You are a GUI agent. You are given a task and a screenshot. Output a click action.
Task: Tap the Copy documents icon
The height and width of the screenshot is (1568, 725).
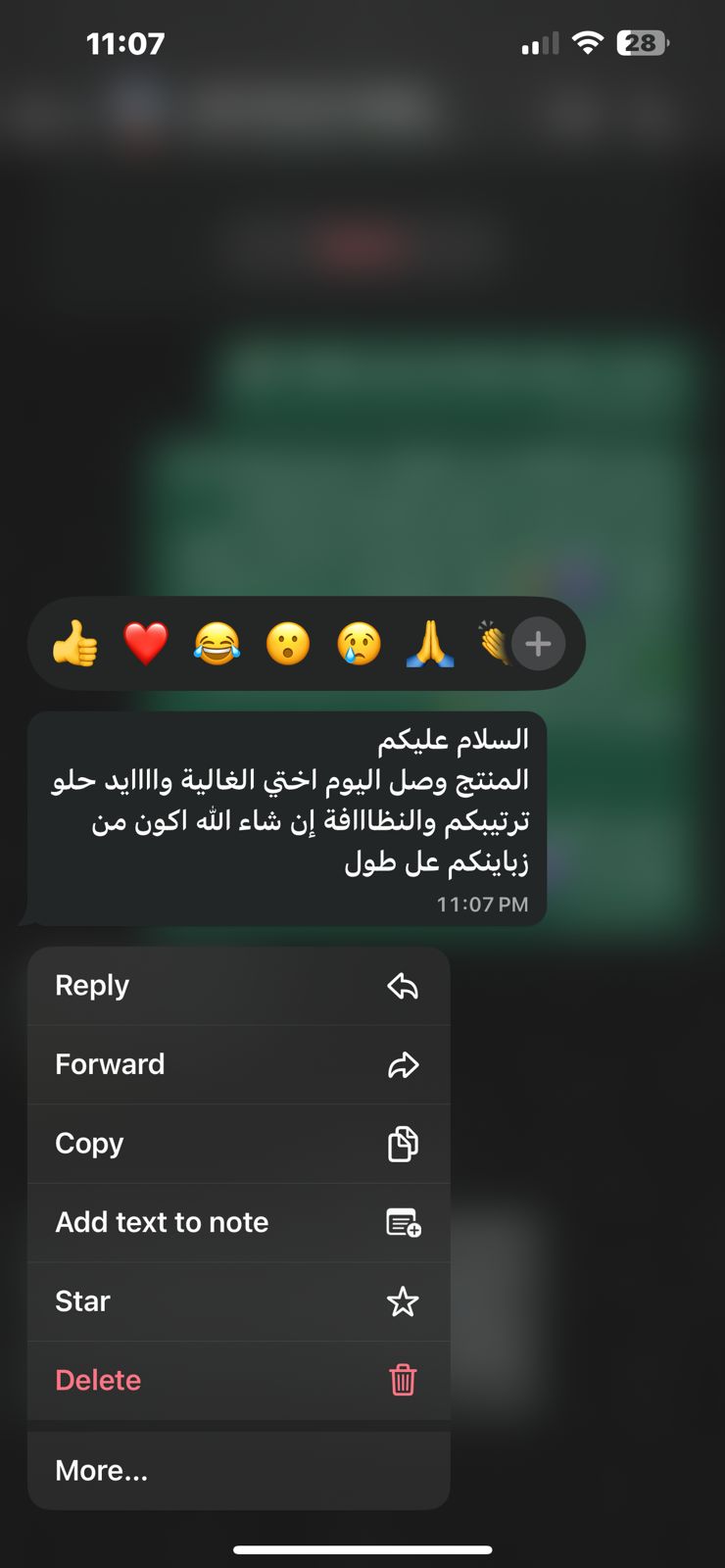403,1144
